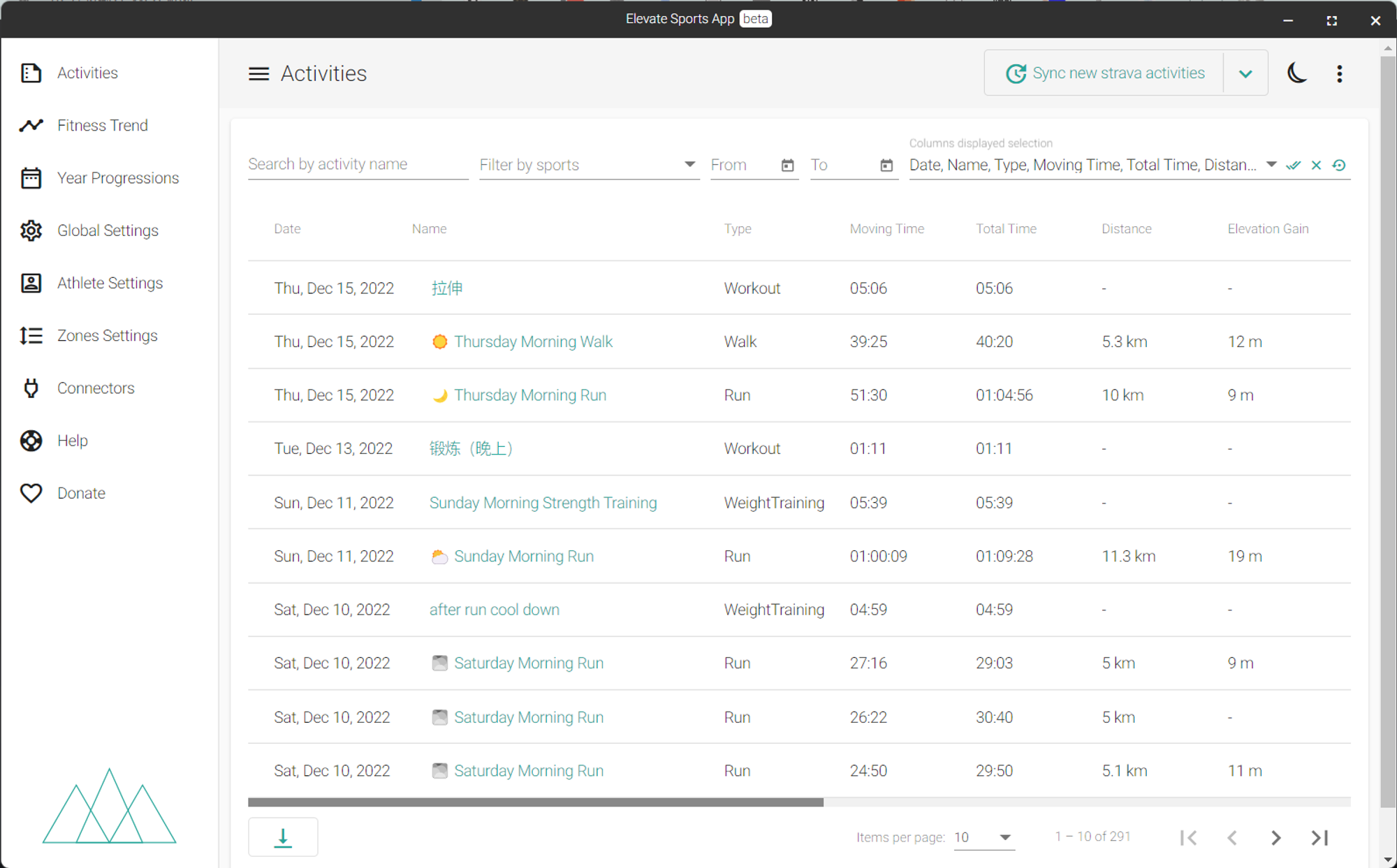The width and height of the screenshot is (1397, 868).
Task: Toggle the hamburger menu icon
Action: pos(258,73)
